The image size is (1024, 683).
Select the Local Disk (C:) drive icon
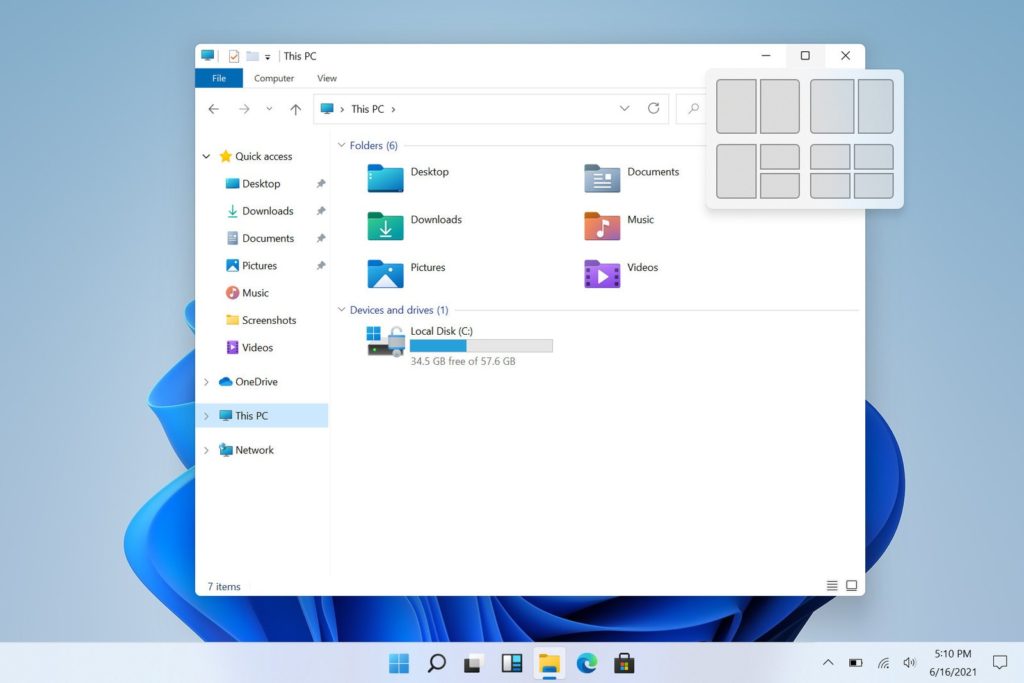tap(385, 341)
